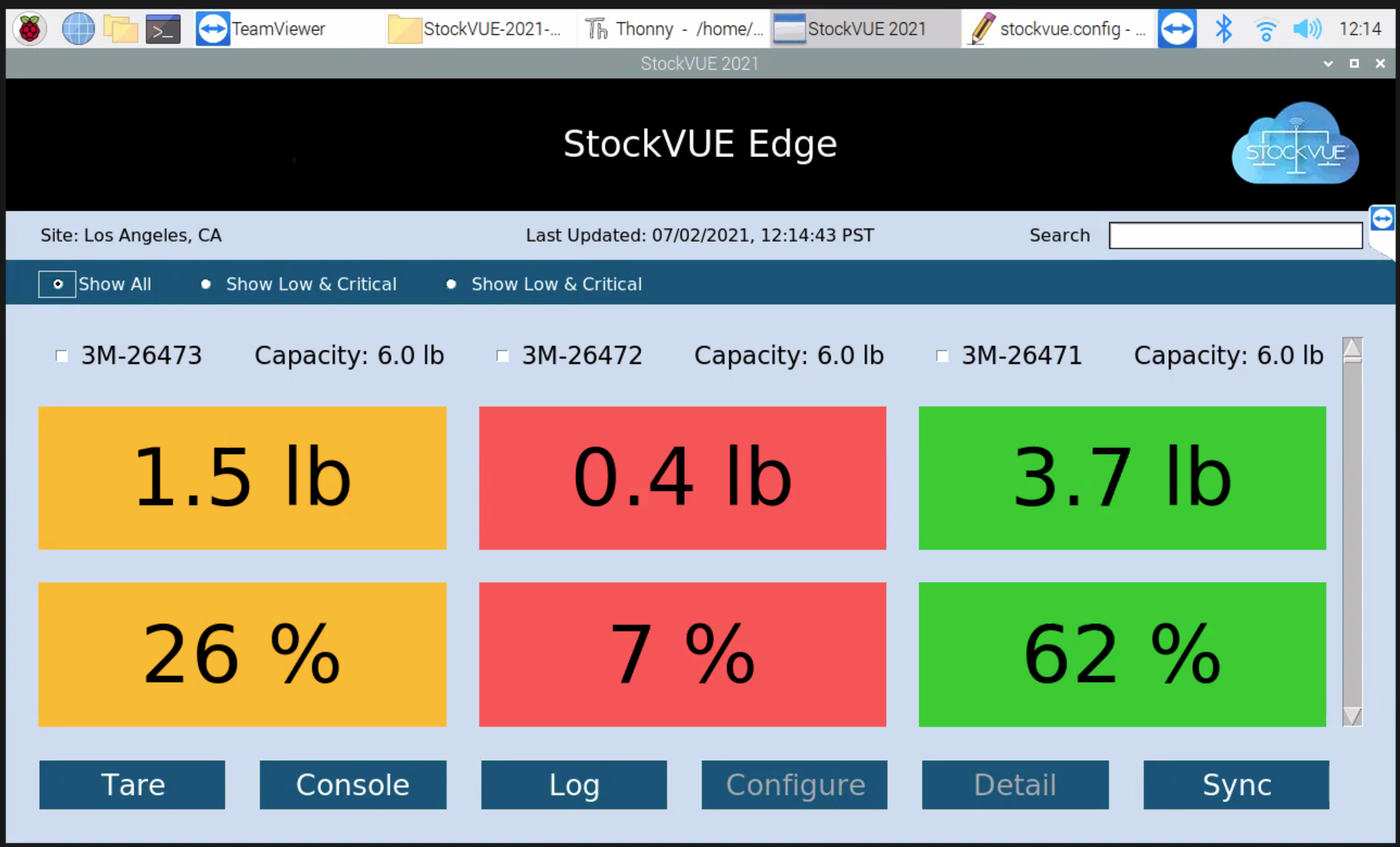Open the title bar dropdown arrow
This screenshot has width=1400, height=847.
tap(1328, 64)
